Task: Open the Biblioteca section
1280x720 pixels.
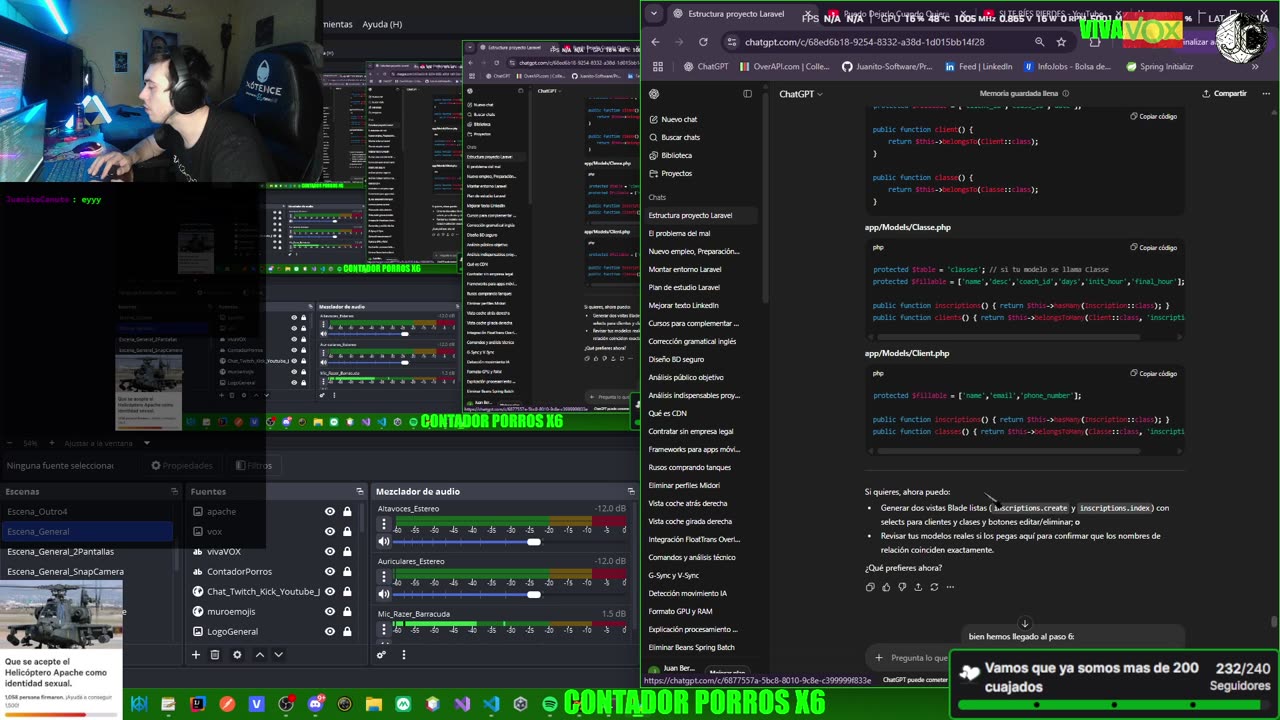Action: tap(669, 155)
